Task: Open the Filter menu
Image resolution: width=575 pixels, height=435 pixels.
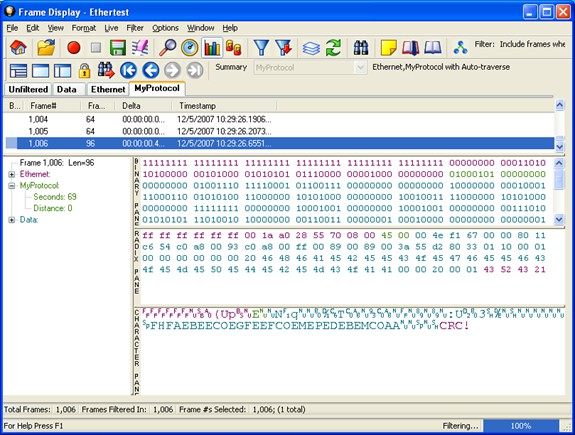Action: 135,28
